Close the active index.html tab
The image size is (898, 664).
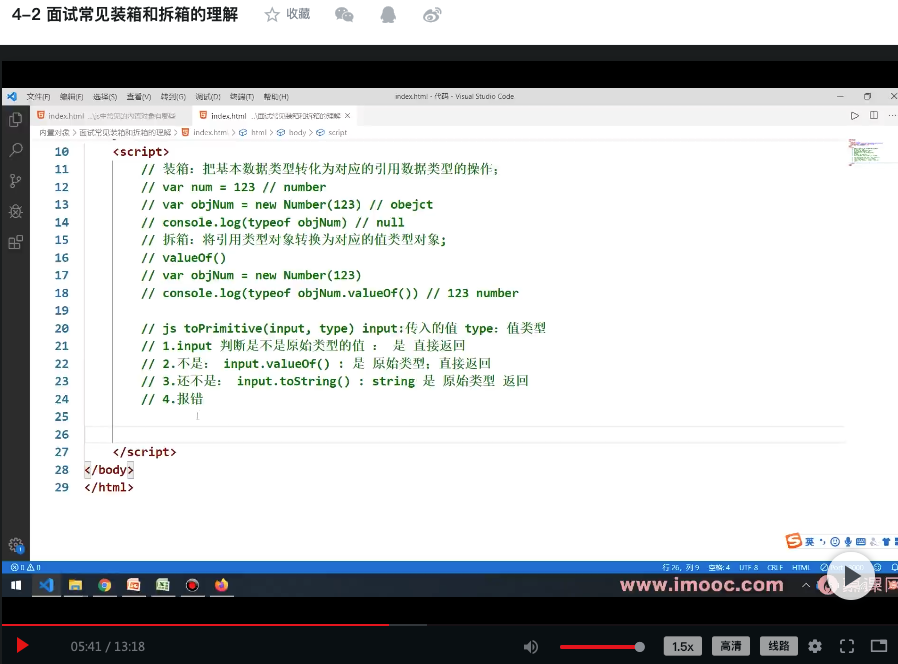347,116
